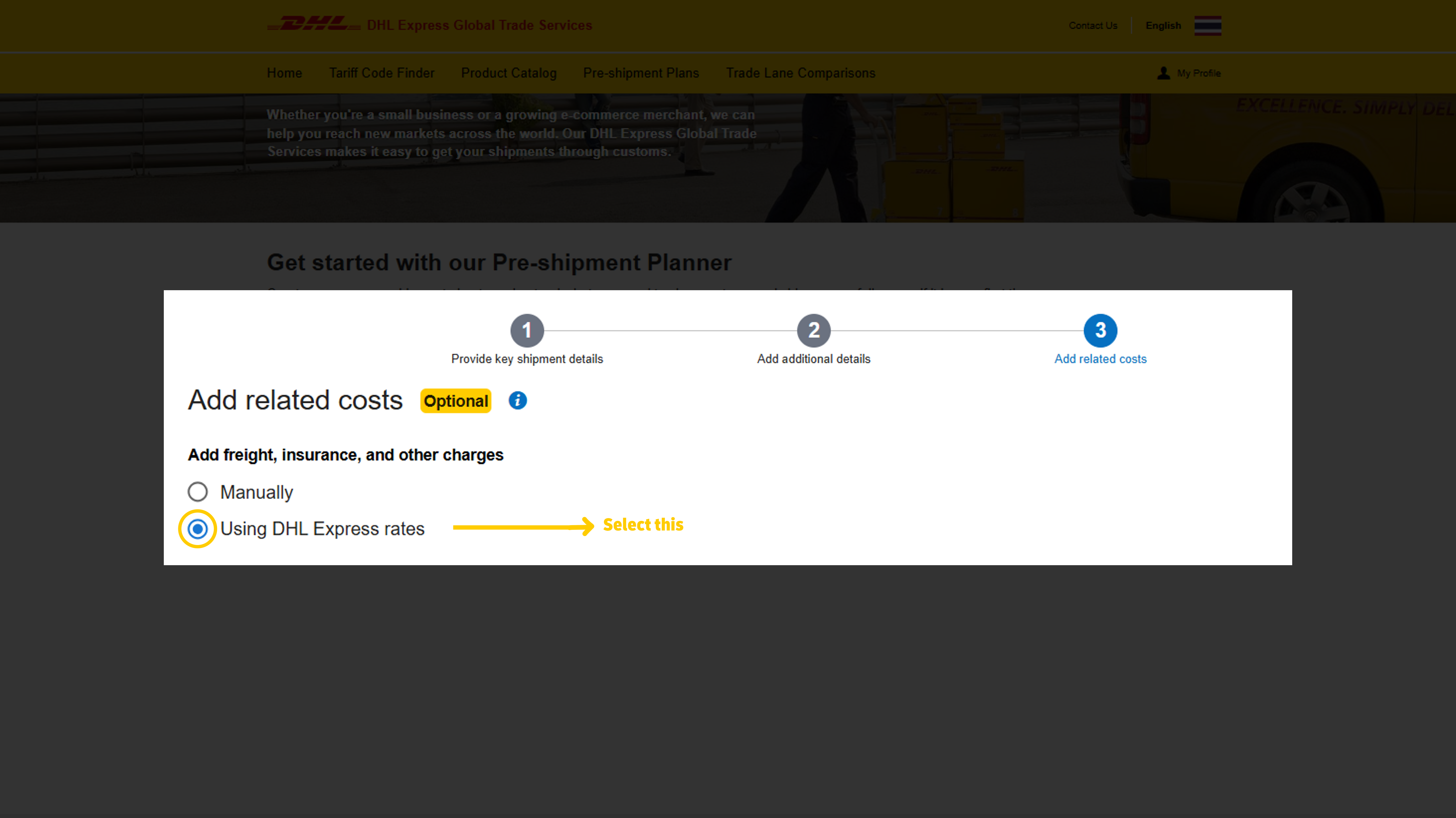The height and width of the screenshot is (818, 1456).
Task: Open Trade Lane Comparisons
Action: [800, 73]
